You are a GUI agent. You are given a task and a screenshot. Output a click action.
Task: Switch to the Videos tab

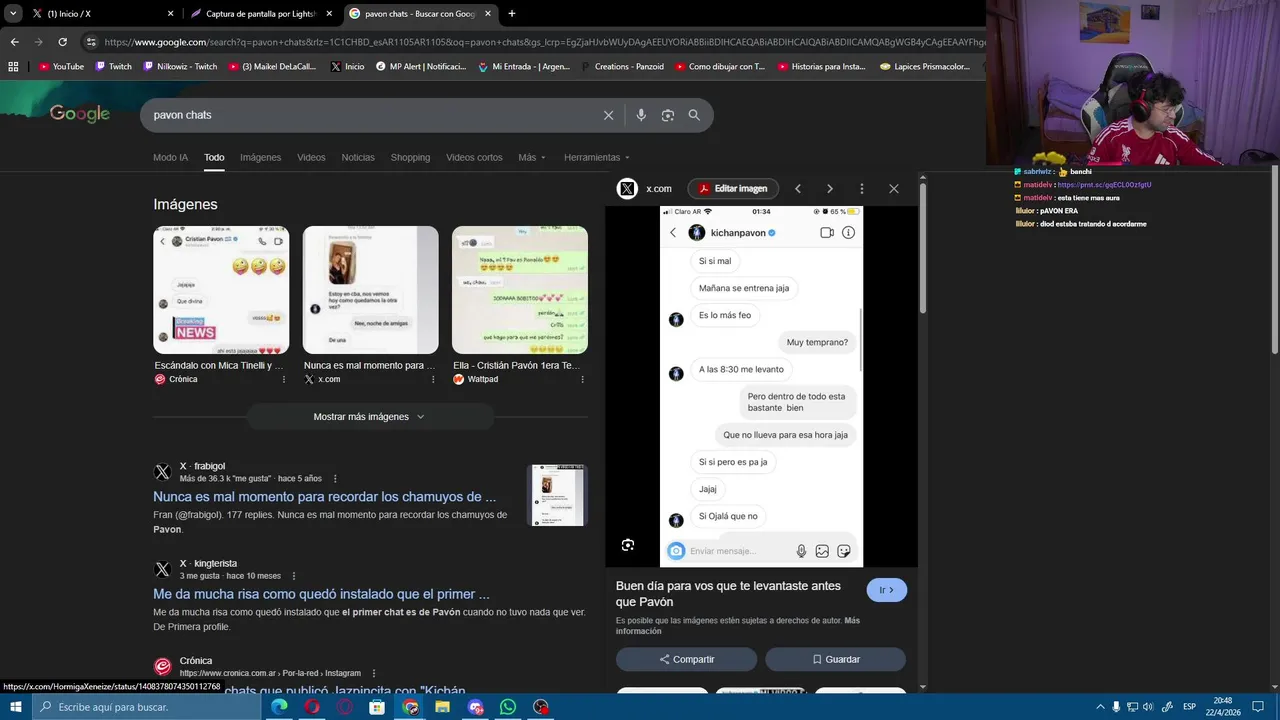pos(311,157)
